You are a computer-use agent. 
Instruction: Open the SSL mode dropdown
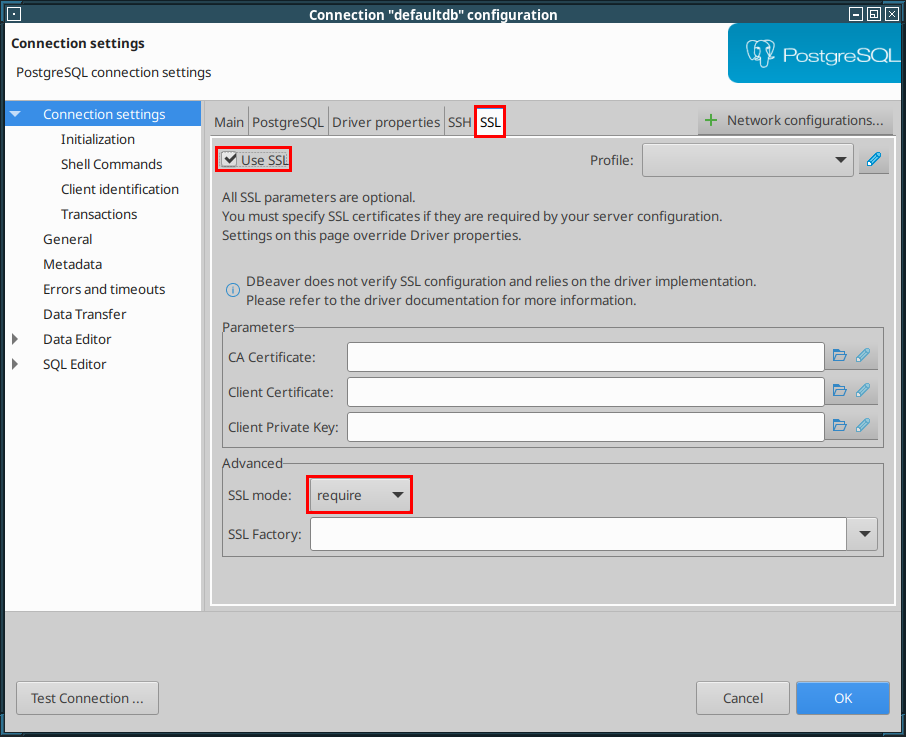click(x=359, y=495)
